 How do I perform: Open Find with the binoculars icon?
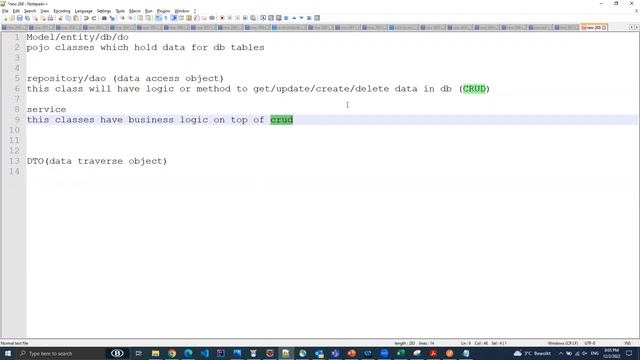(104, 18)
